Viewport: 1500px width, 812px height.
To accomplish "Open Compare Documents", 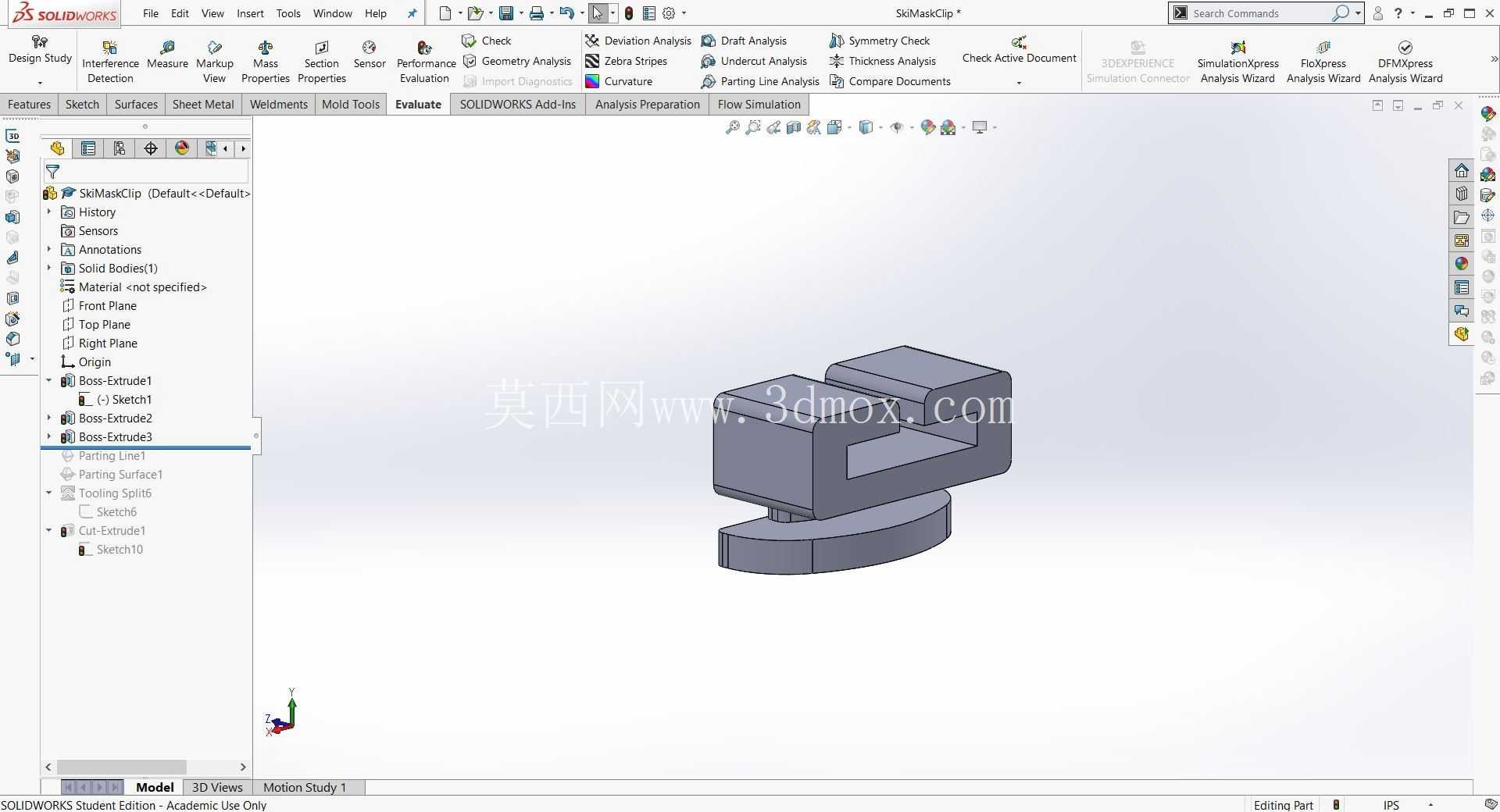I will coord(891,81).
